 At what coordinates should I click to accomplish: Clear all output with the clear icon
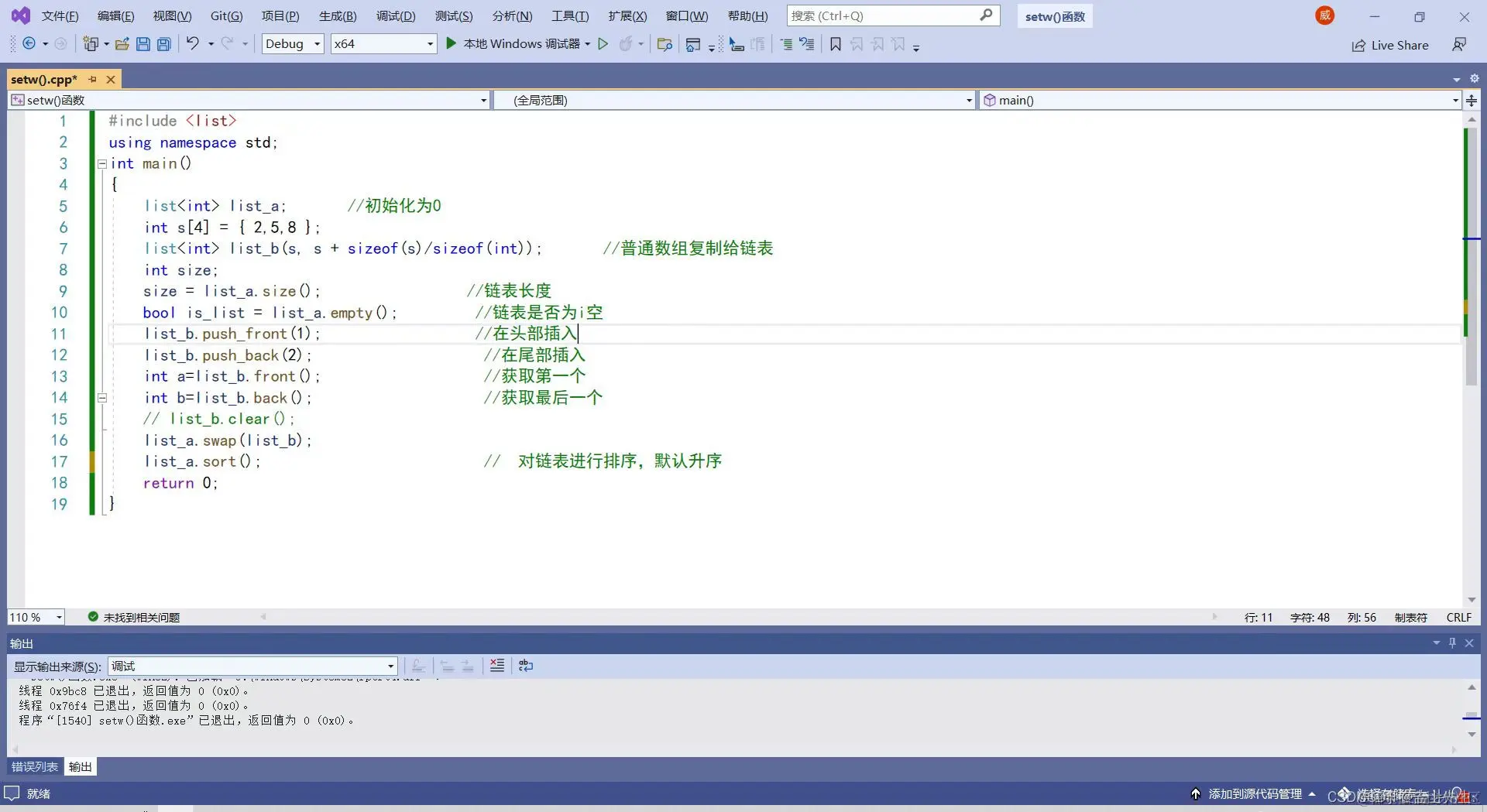coord(497,666)
